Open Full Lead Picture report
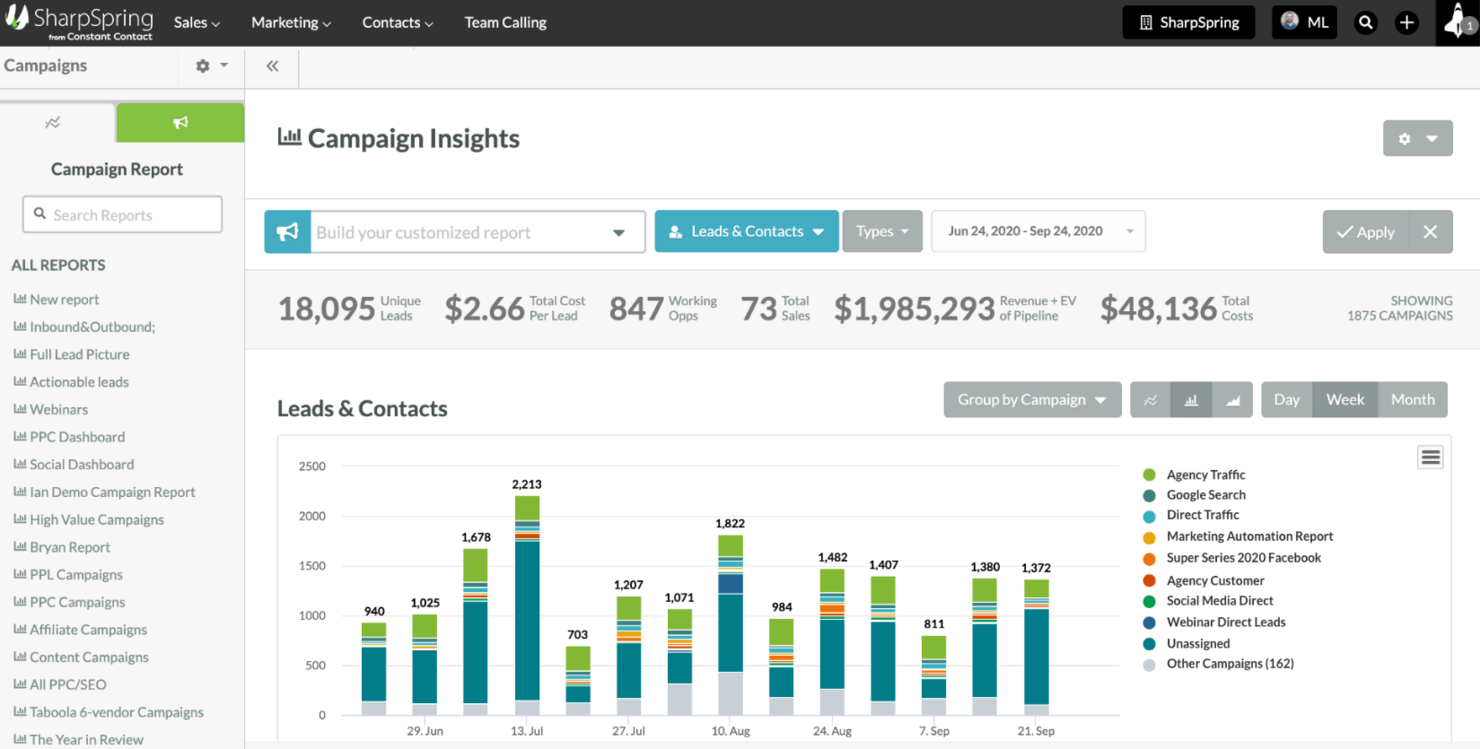Screen dimensions: 1480x749 pyautogui.click(x=79, y=354)
